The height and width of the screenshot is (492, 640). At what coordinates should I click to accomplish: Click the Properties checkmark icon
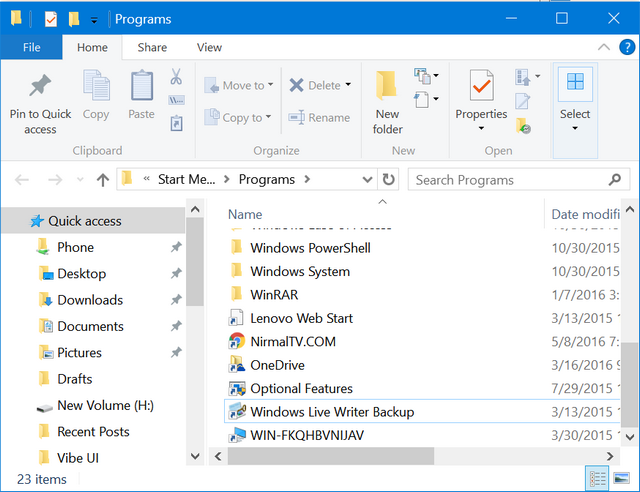point(481,85)
